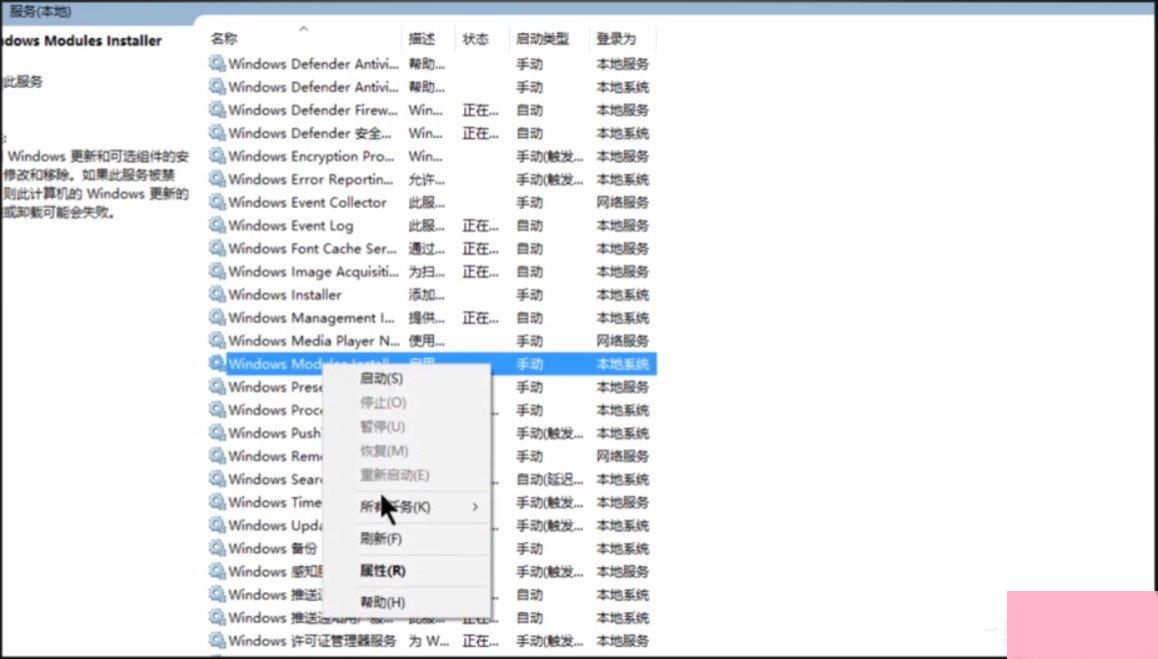Choose 停止(O) in the context menu
1158x659 pixels.
pos(383,403)
